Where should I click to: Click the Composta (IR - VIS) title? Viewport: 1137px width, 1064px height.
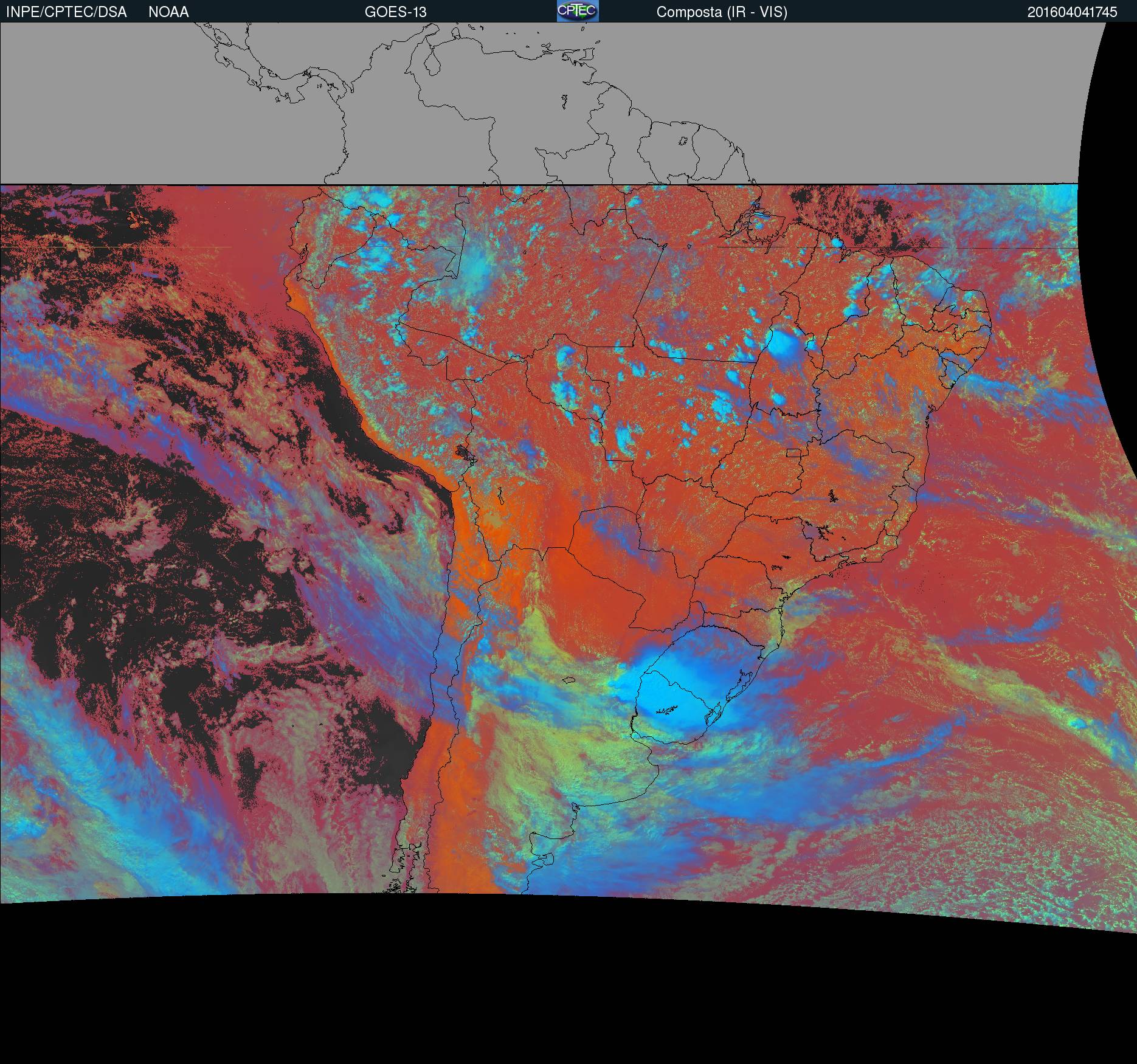[722, 12]
